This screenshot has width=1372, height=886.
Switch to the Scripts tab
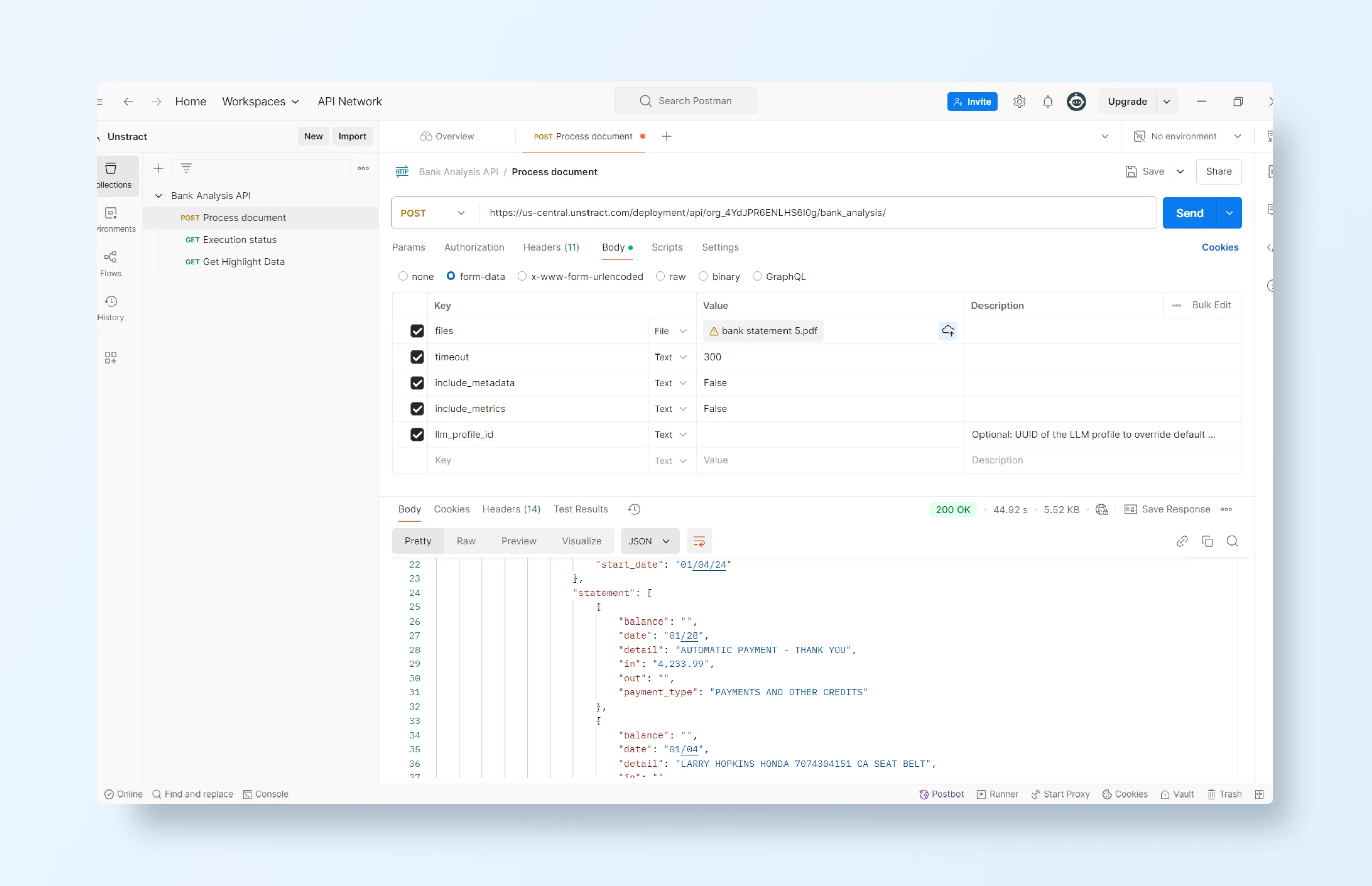click(x=667, y=247)
